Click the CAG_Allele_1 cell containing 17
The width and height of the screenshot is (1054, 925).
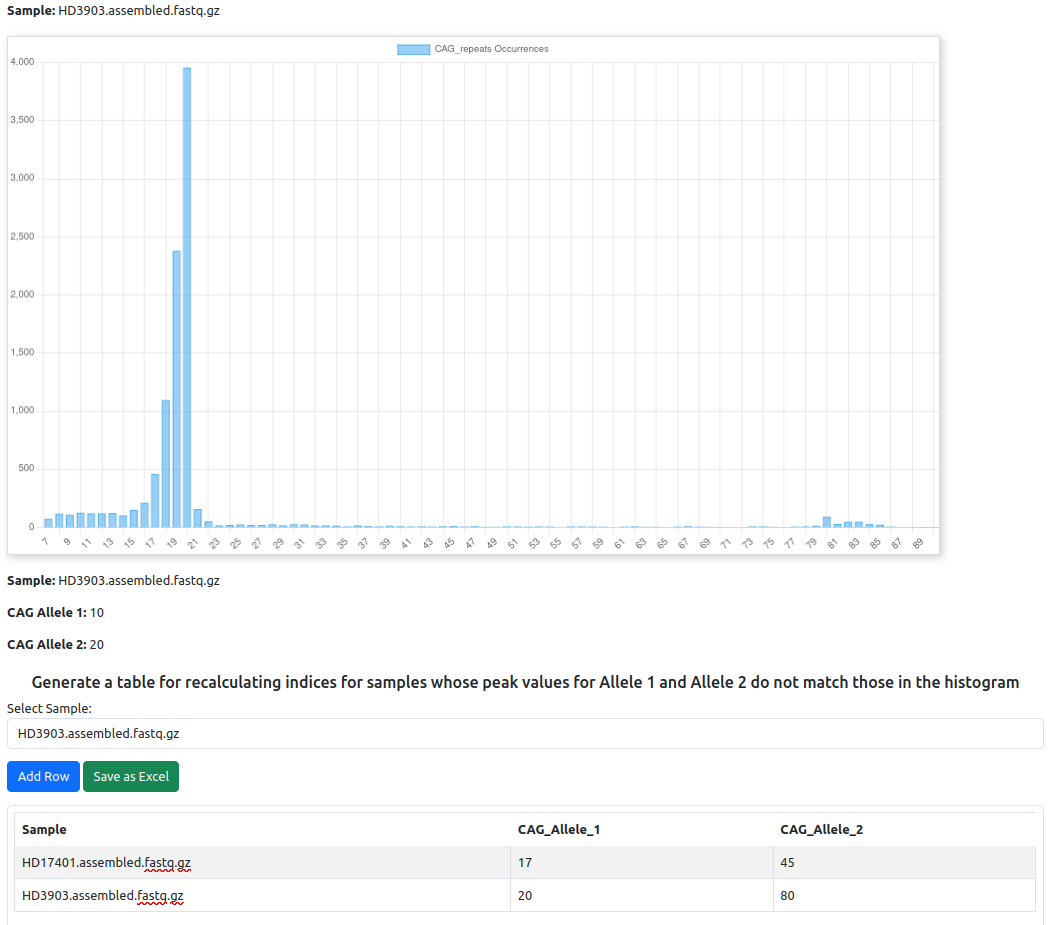point(640,862)
